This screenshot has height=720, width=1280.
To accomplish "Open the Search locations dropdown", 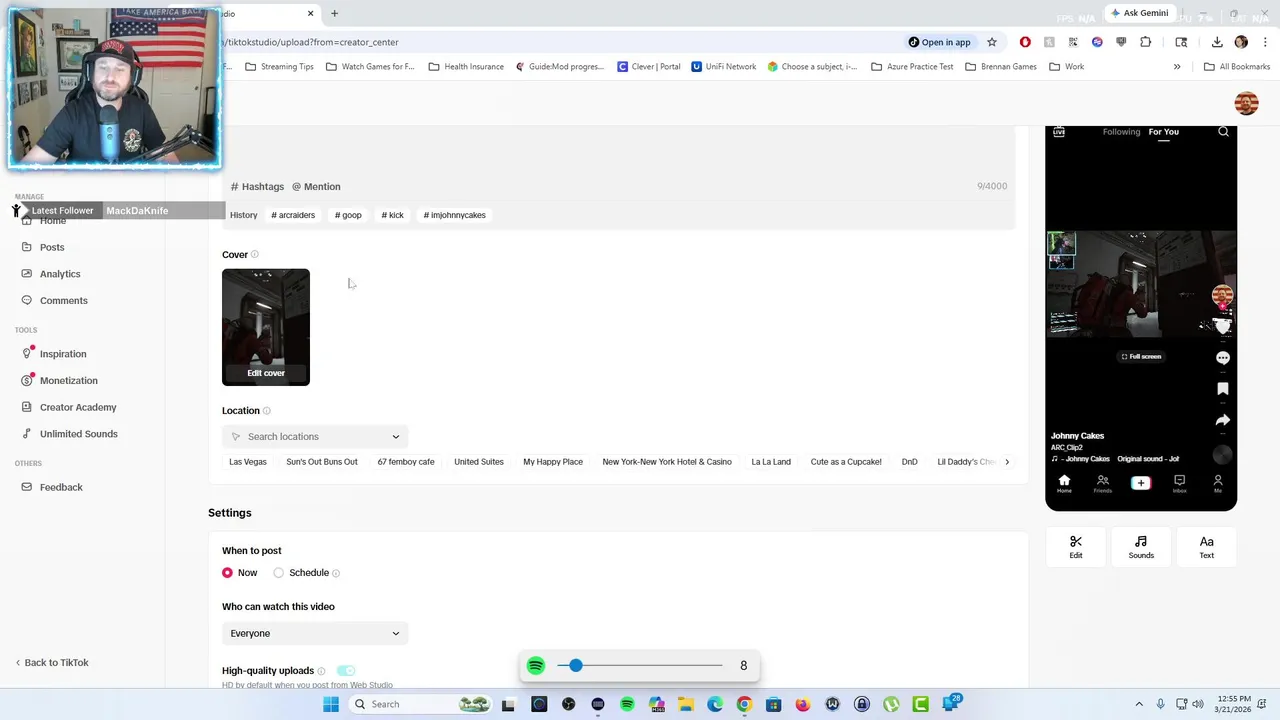I will point(315,437).
